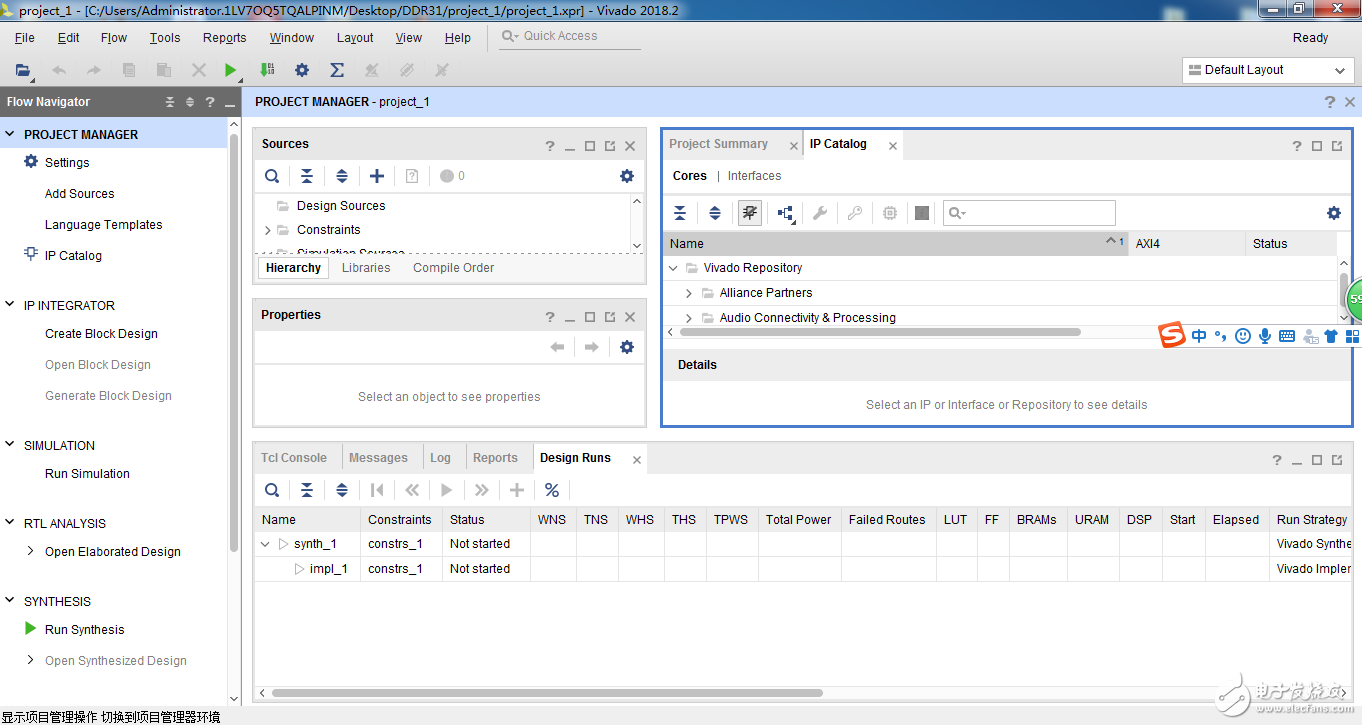Select Libraries tab in Sources
The image size is (1362, 725).
366,268
